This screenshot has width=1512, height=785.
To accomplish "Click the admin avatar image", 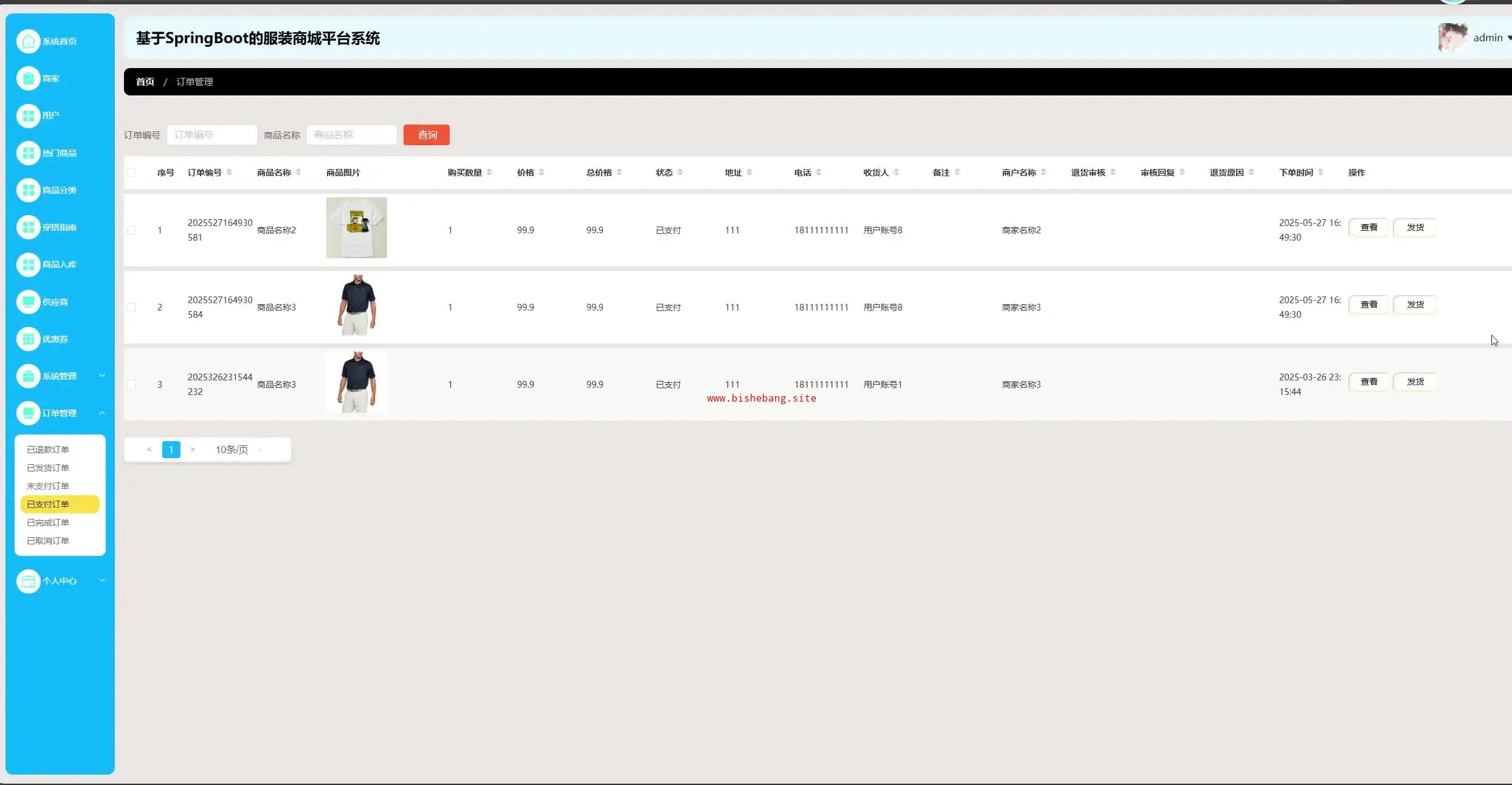I will pyautogui.click(x=1452, y=38).
